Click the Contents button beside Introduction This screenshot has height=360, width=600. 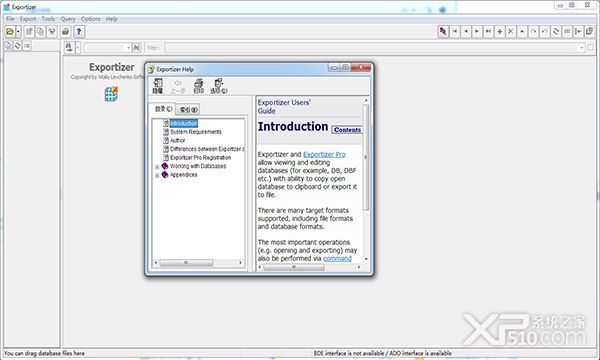(x=347, y=130)
